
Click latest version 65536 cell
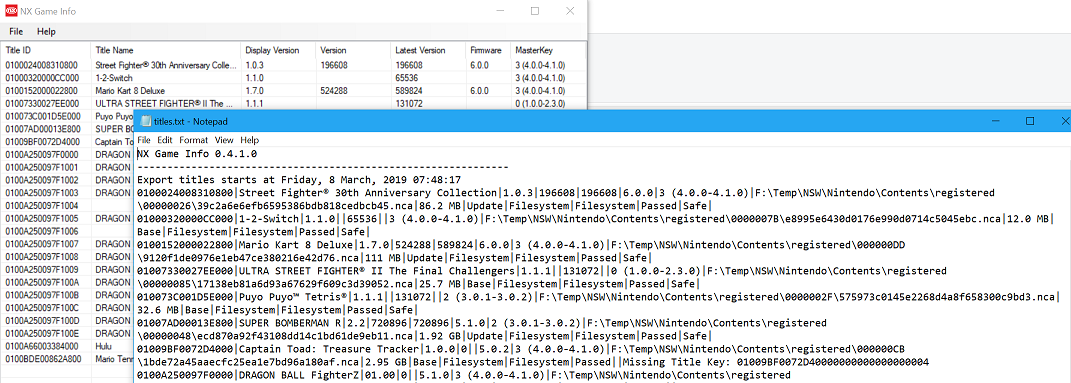click(x=406, y=79)
